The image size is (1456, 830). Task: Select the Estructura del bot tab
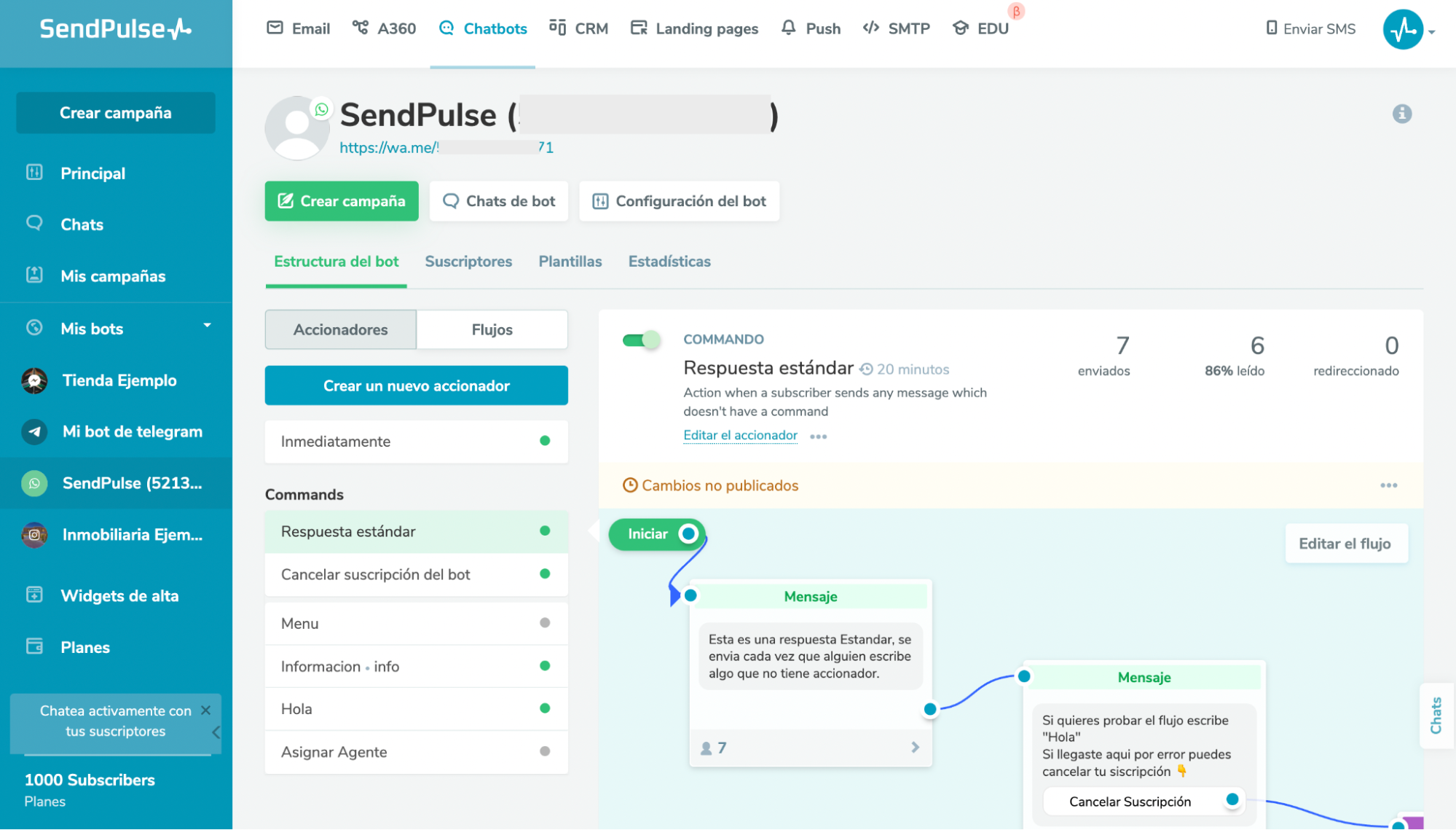pos(337,262)
